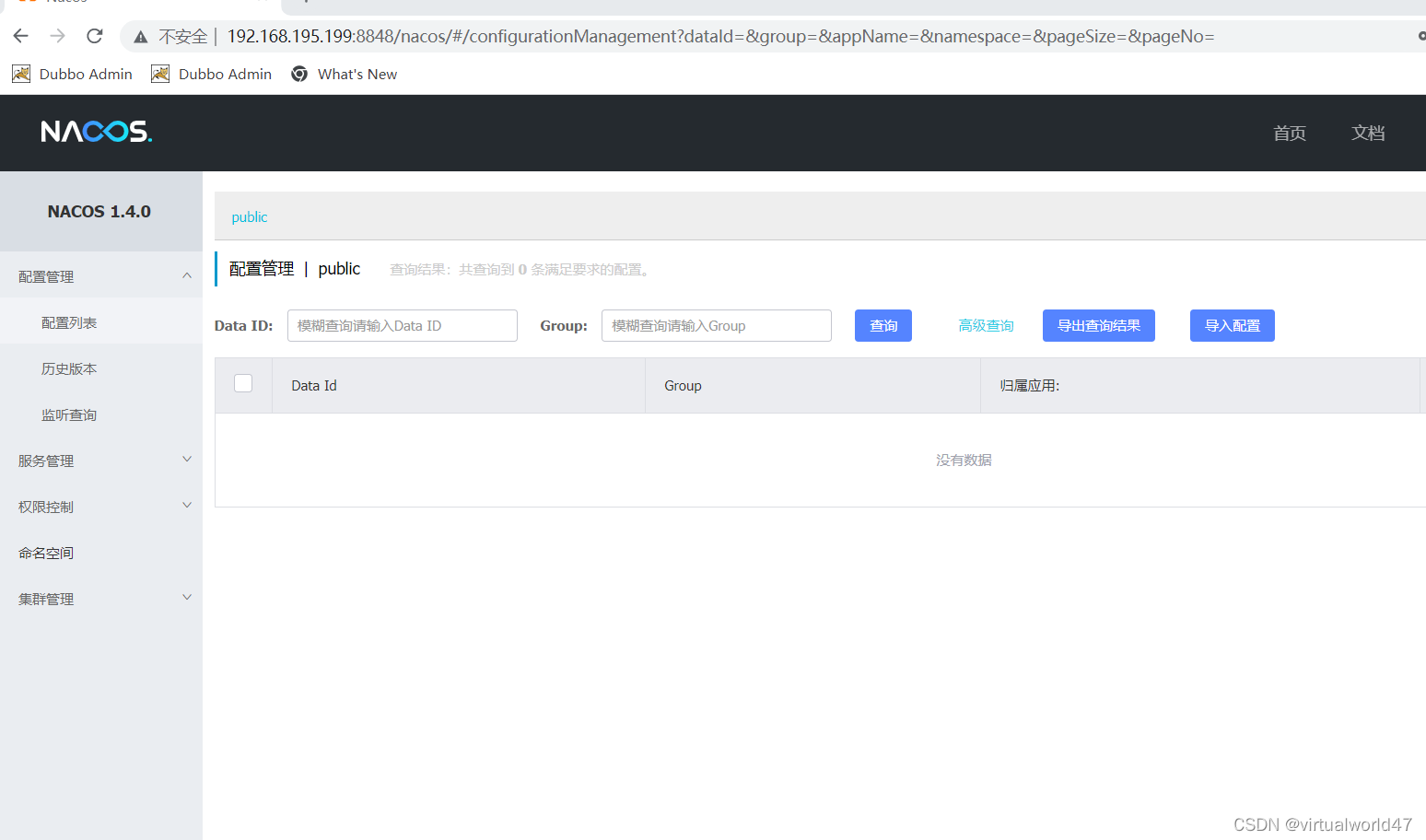Click the 权限控制 sidebar label
The image size is (1426, 840).
point(46,507)
